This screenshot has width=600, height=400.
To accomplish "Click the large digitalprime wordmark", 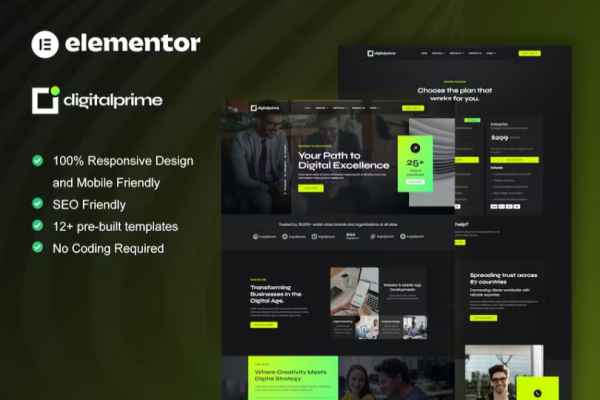I will 113,100.
